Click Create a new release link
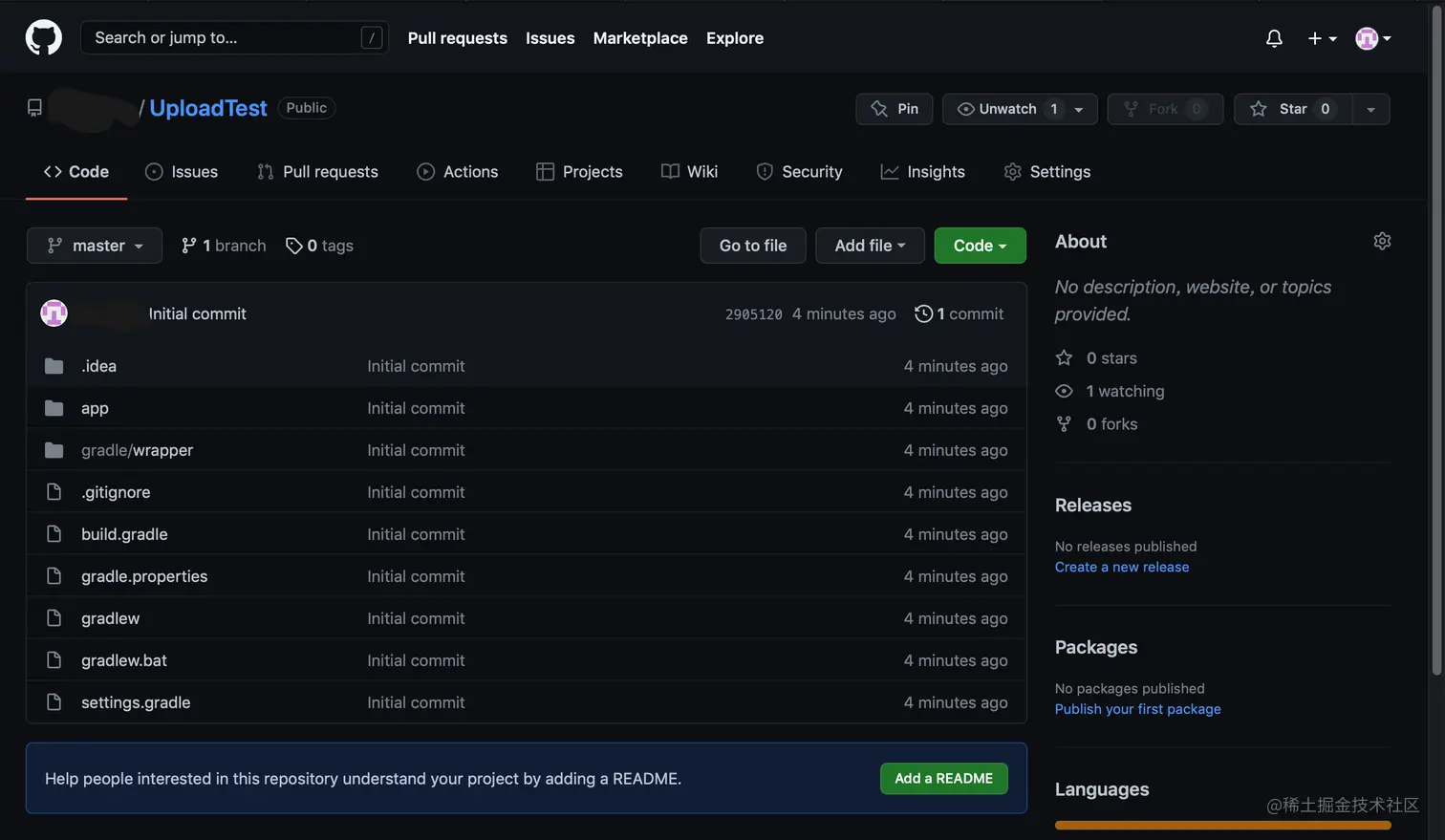Screen dimensions: 1445x840 [x=1122, y=567]
